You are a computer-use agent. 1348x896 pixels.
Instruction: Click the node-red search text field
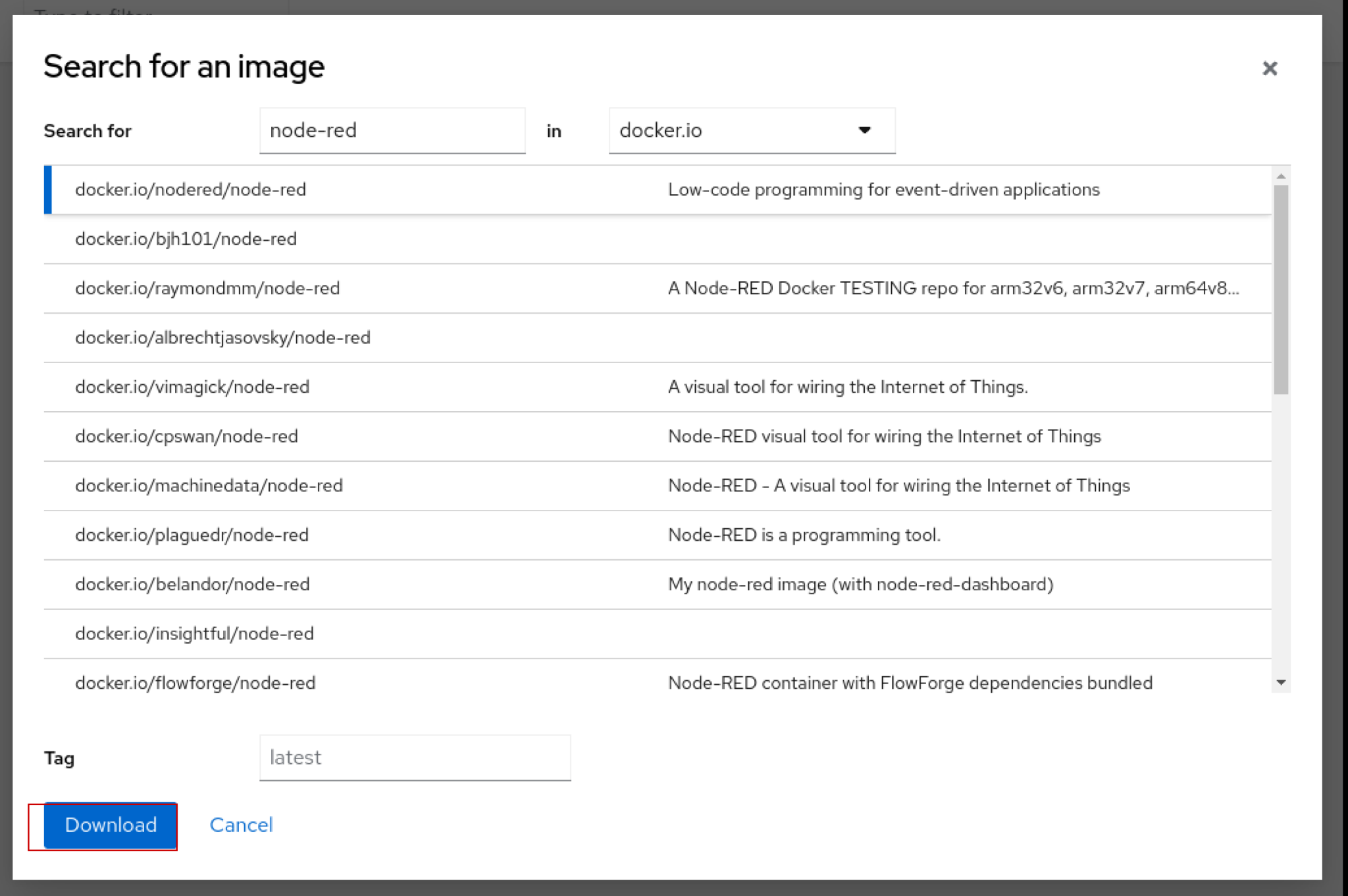[392, 131]
